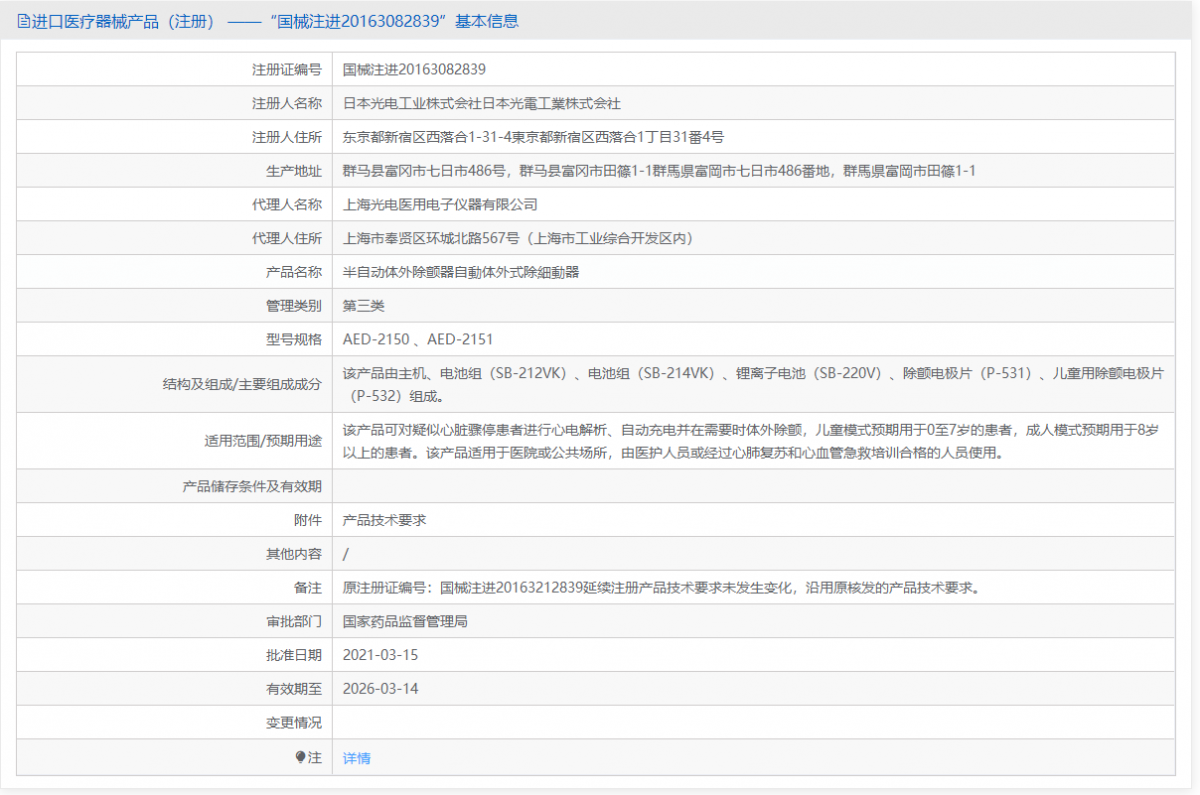
Task: Select production address 群马县富冈市 value
Action: tap(659, 171)
